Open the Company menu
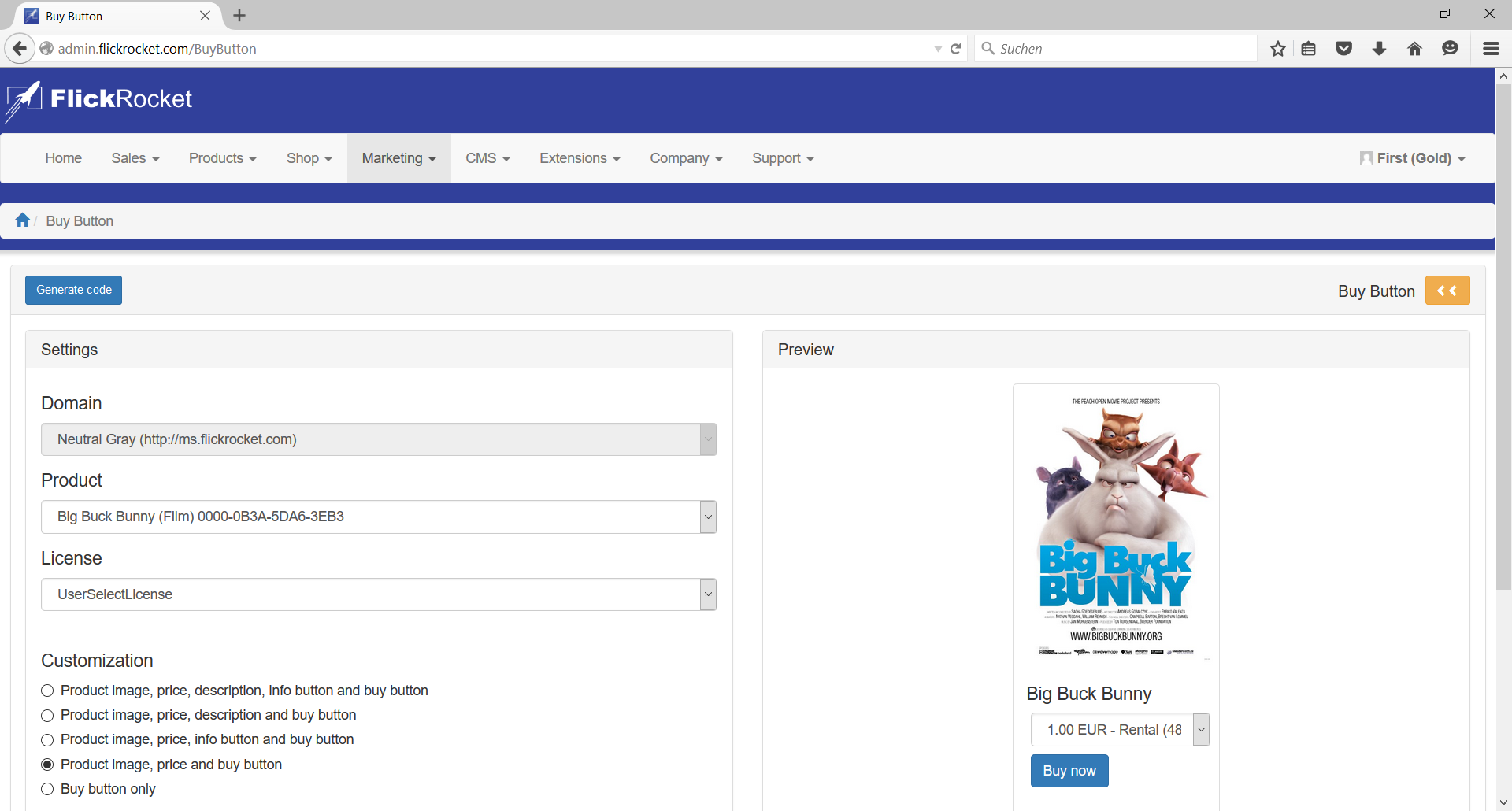 point(686,158)
